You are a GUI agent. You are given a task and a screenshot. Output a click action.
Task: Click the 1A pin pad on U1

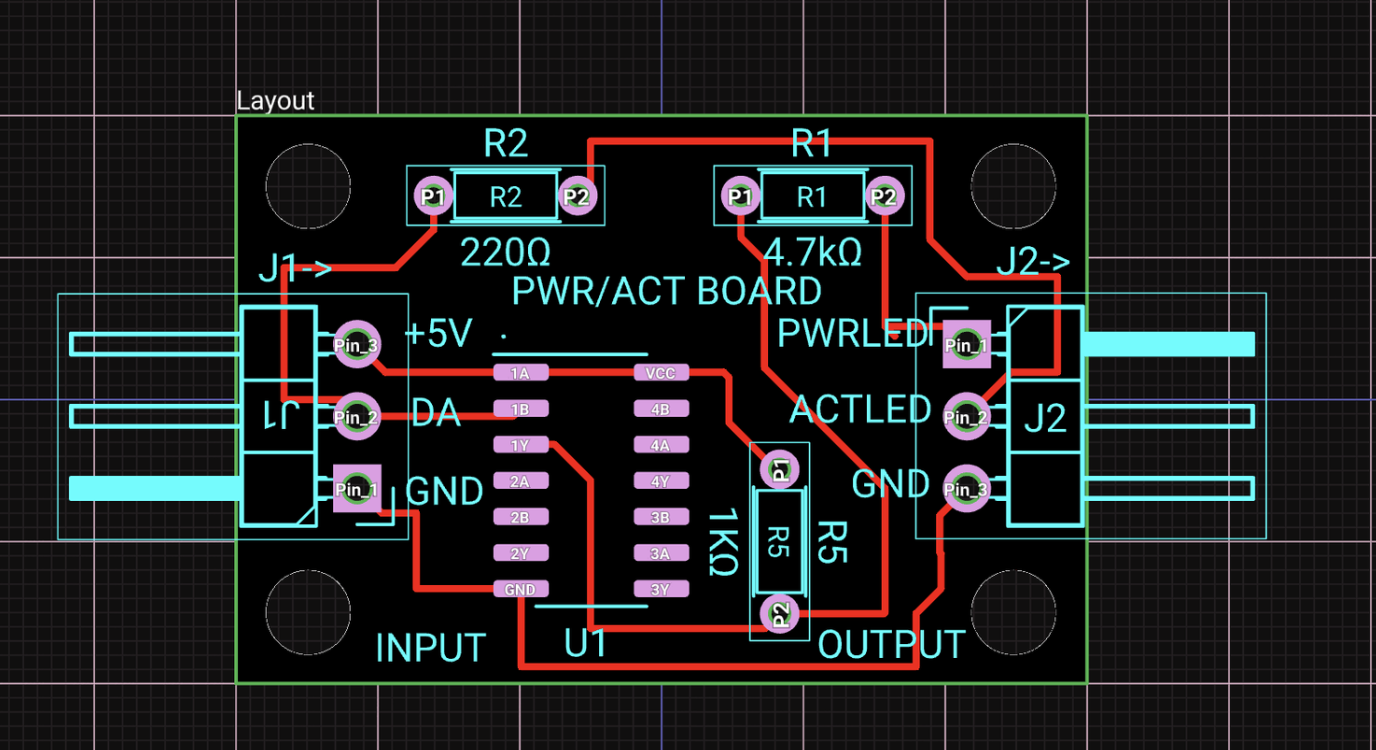[x=519, y=372]
